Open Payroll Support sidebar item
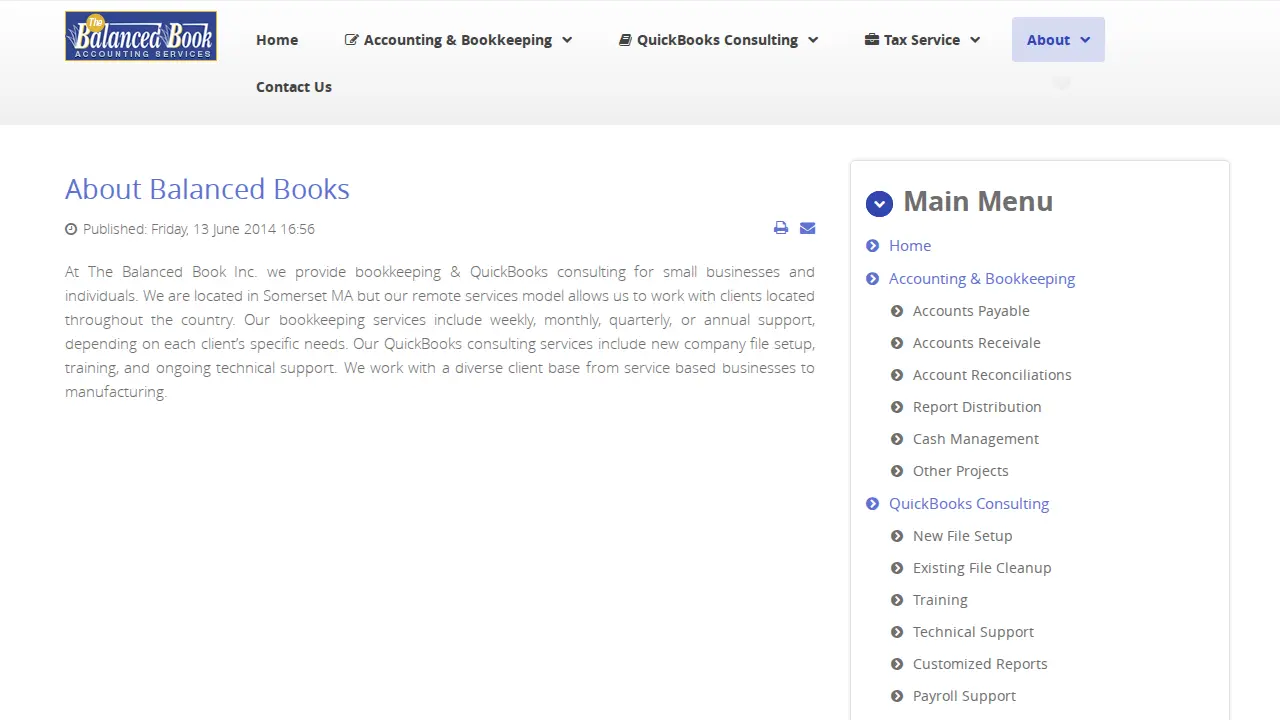The width and height of the screenshot is (1280, 720). tap(964, 696)
